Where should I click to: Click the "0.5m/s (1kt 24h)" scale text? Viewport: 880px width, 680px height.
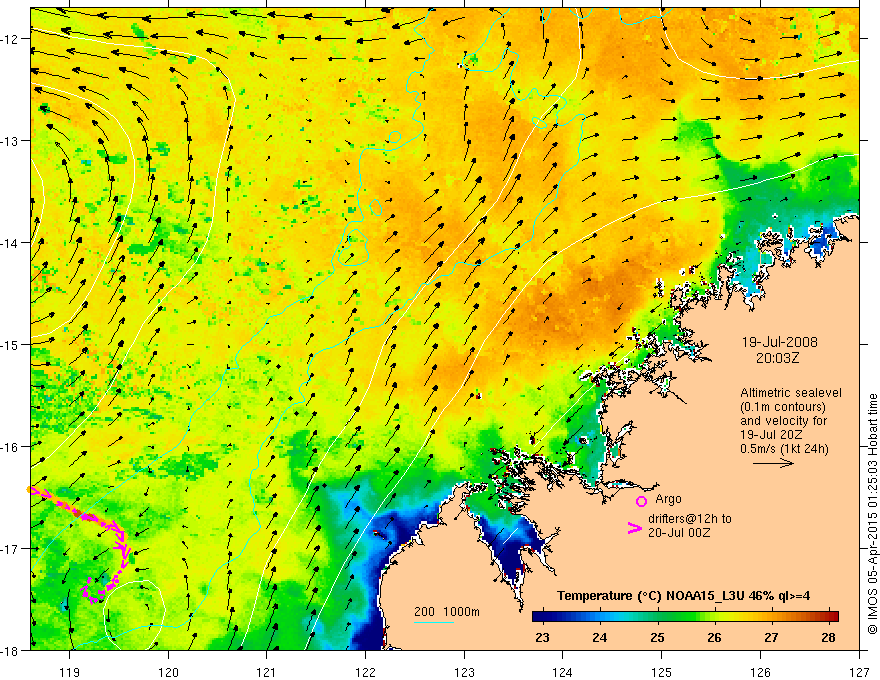coord(784,448)
